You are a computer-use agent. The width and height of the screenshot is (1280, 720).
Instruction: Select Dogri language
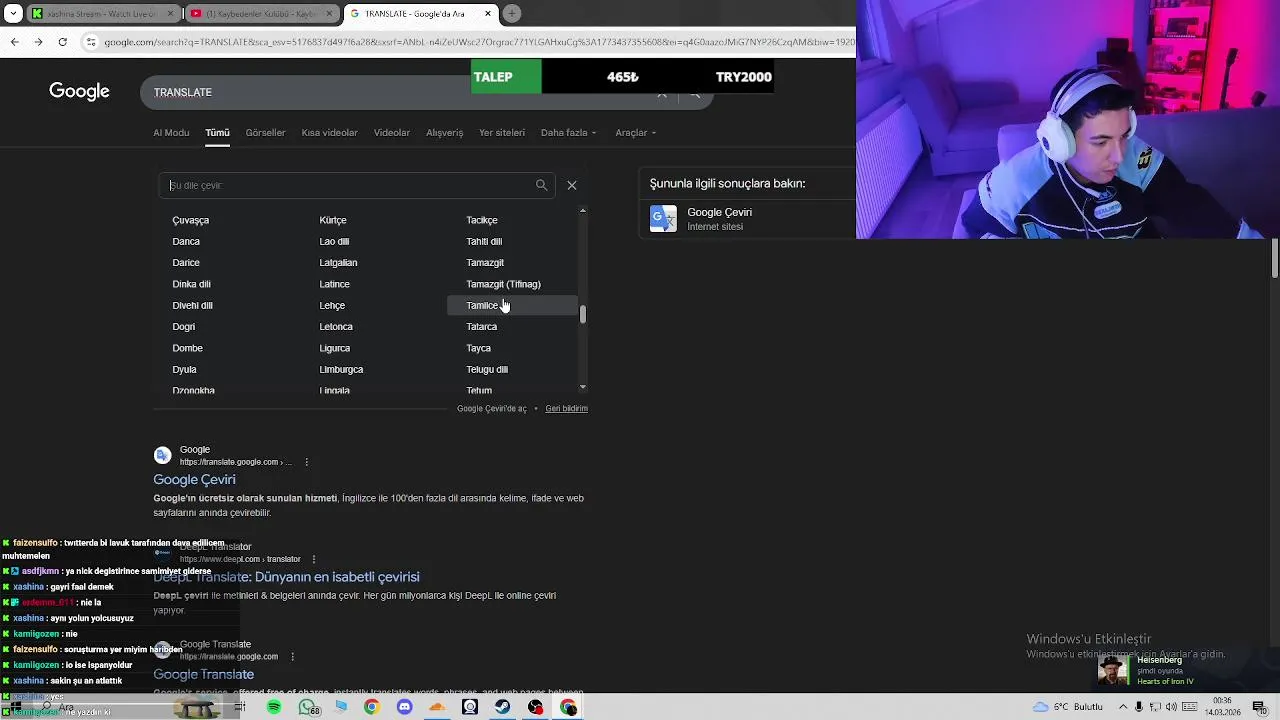(183, 327)
